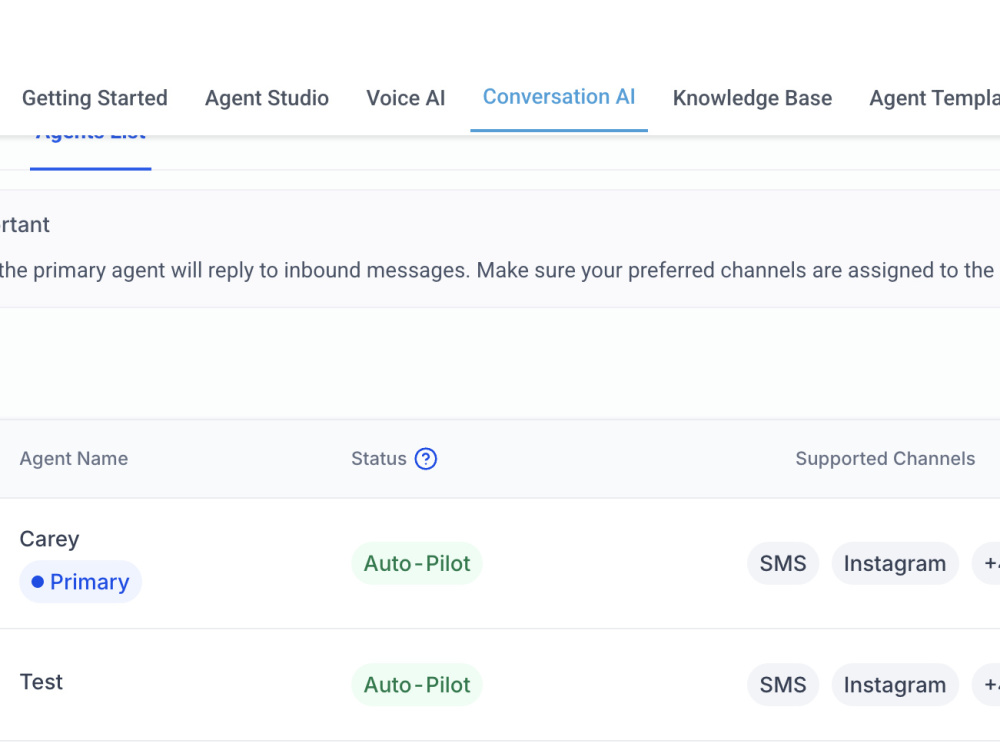The image size is (1000, 750).
Task: Click the SMS chip in Test row
Action: click(783, 685)
